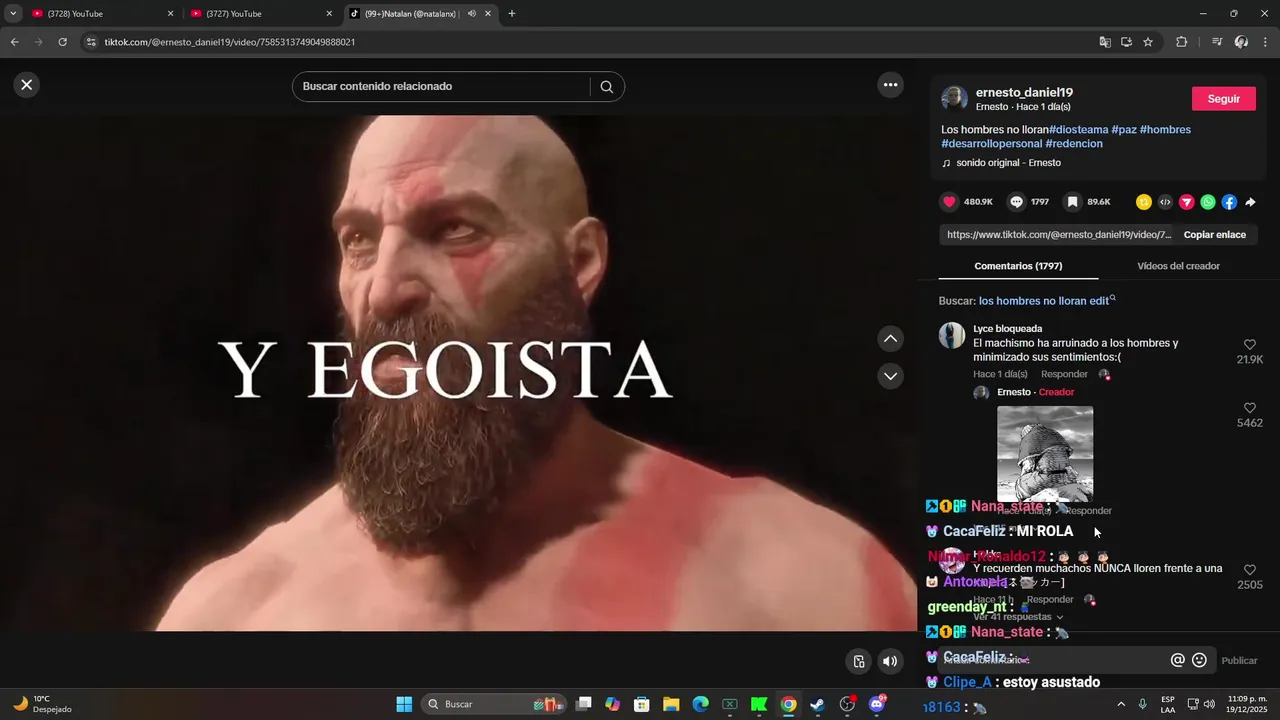Open File Explorer from the taskbar
This screenshot has width=1280, height=720.
coord(671,704)
